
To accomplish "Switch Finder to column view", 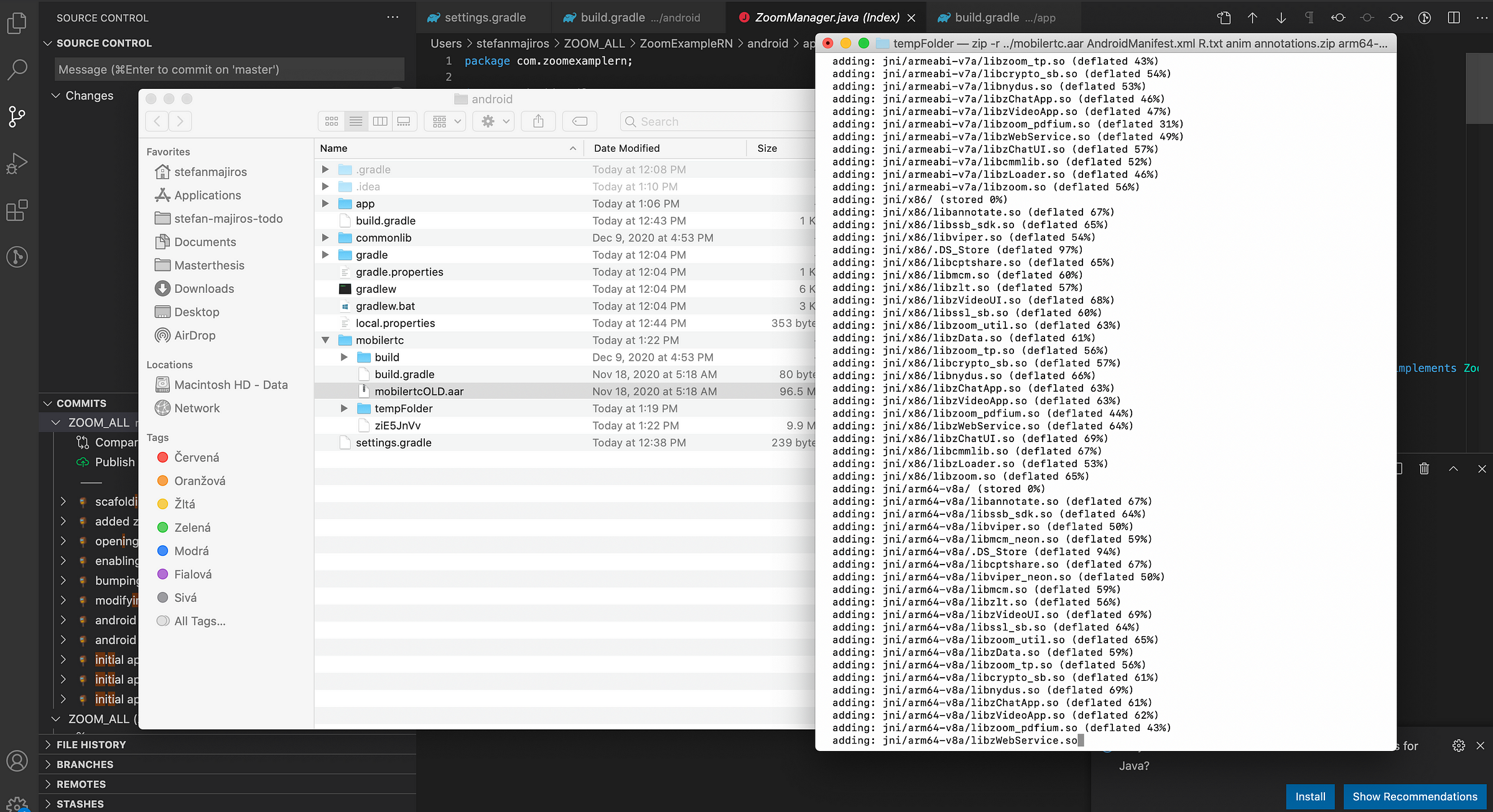I will (x=379, y=121).
